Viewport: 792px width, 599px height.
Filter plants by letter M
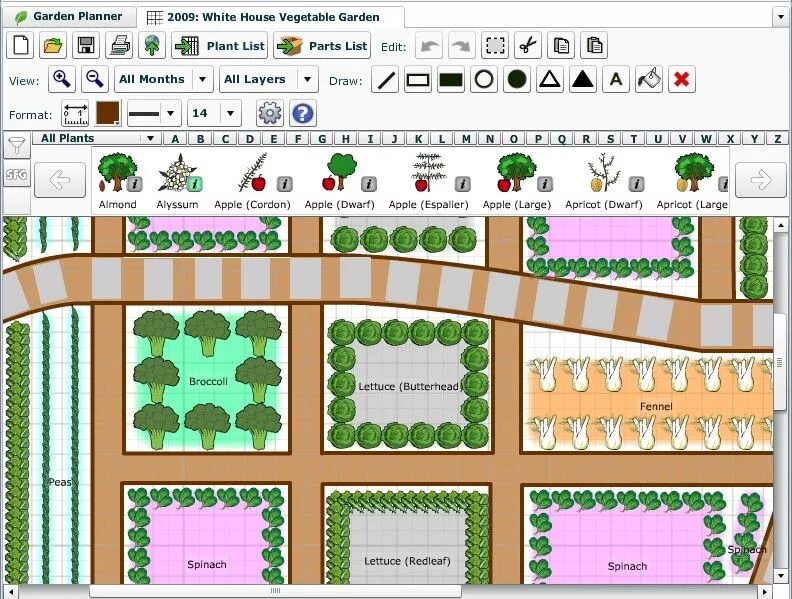coord(466,138)
